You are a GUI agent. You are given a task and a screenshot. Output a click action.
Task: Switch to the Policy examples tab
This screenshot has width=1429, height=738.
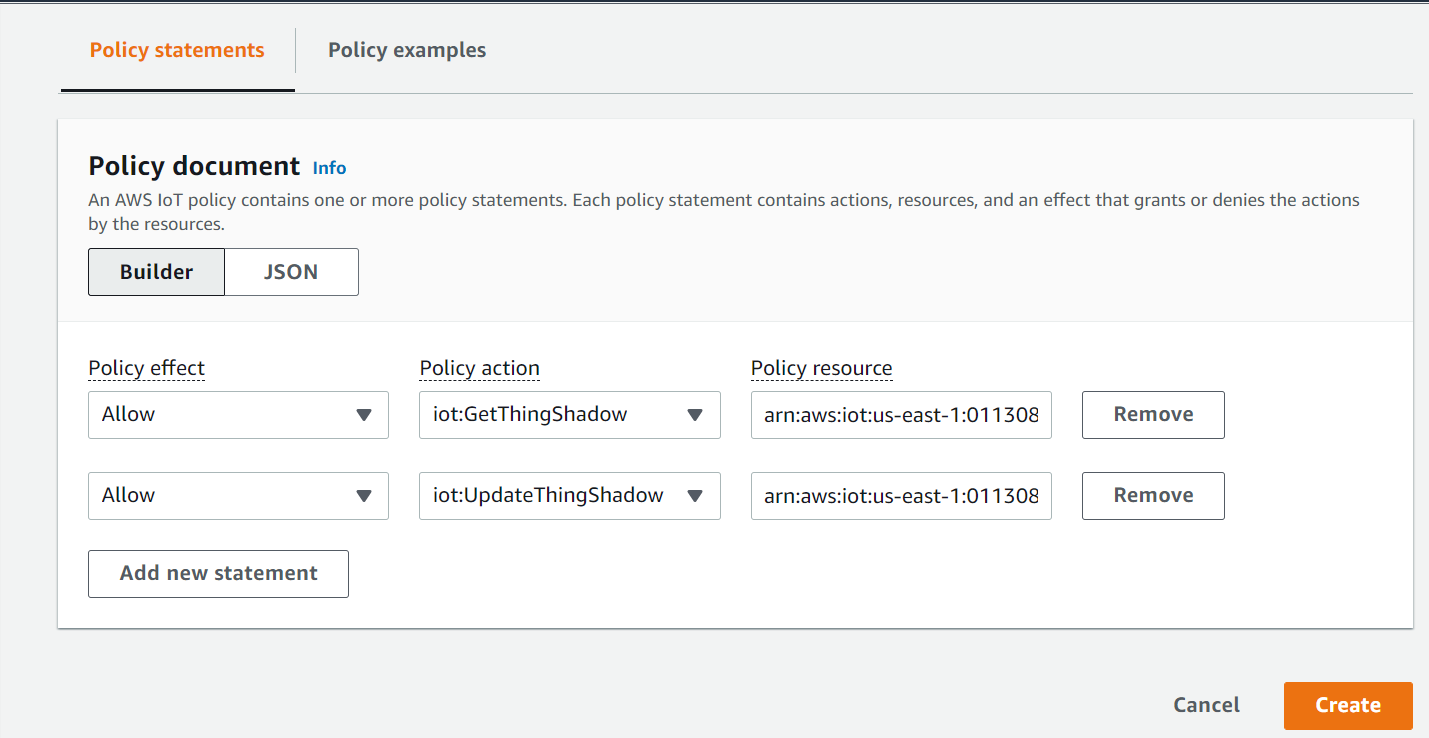[x=407, y=50]
